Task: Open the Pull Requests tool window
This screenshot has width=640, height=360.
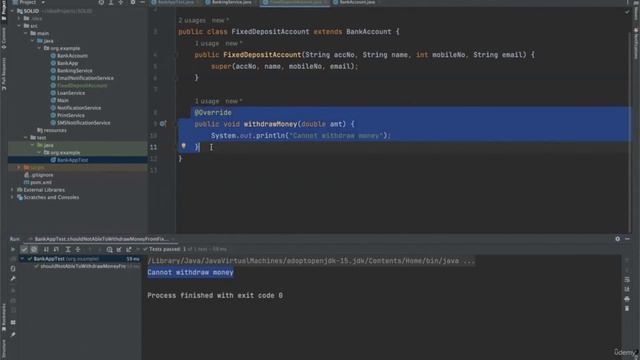Action: [x=4, y=73]
